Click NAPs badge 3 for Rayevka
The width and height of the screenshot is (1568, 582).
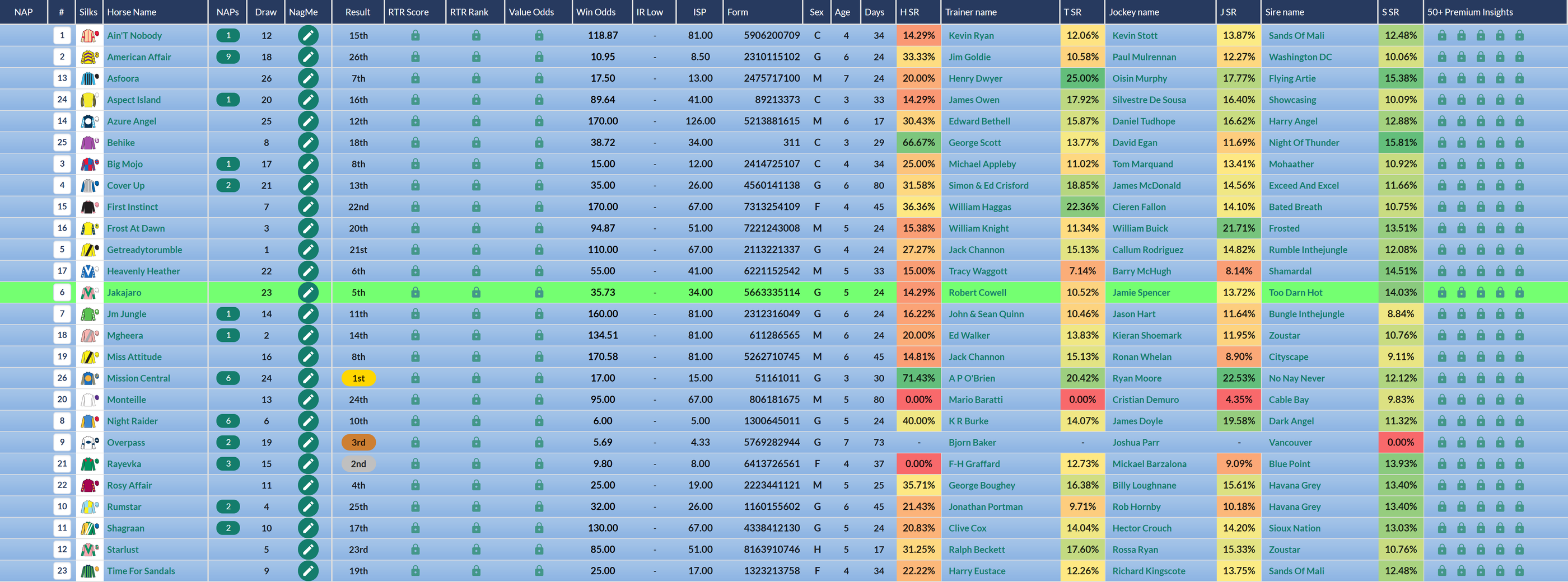tap(228, 464)
